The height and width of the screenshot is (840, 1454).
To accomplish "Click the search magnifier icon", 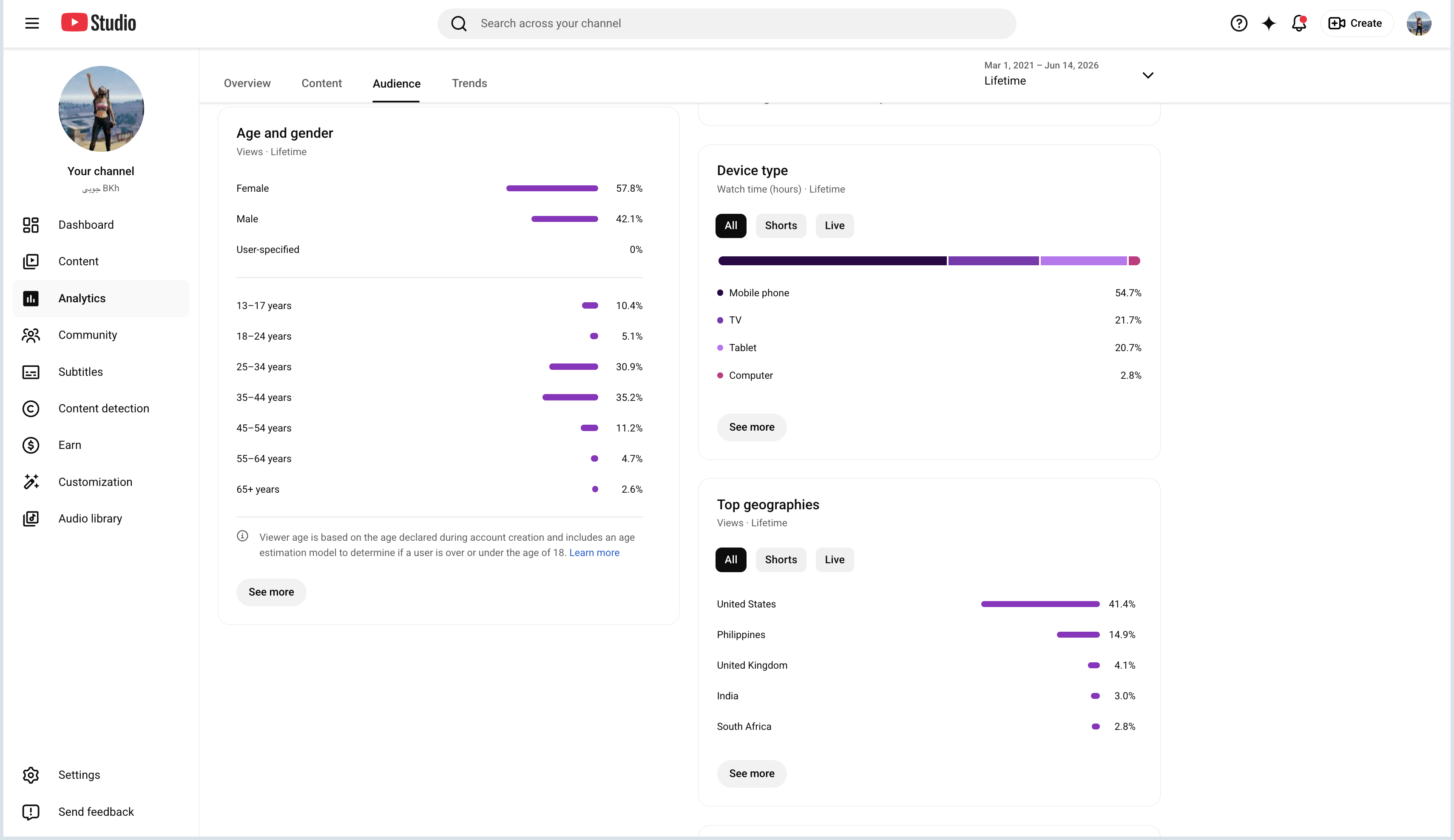I will tap(459, 24).
